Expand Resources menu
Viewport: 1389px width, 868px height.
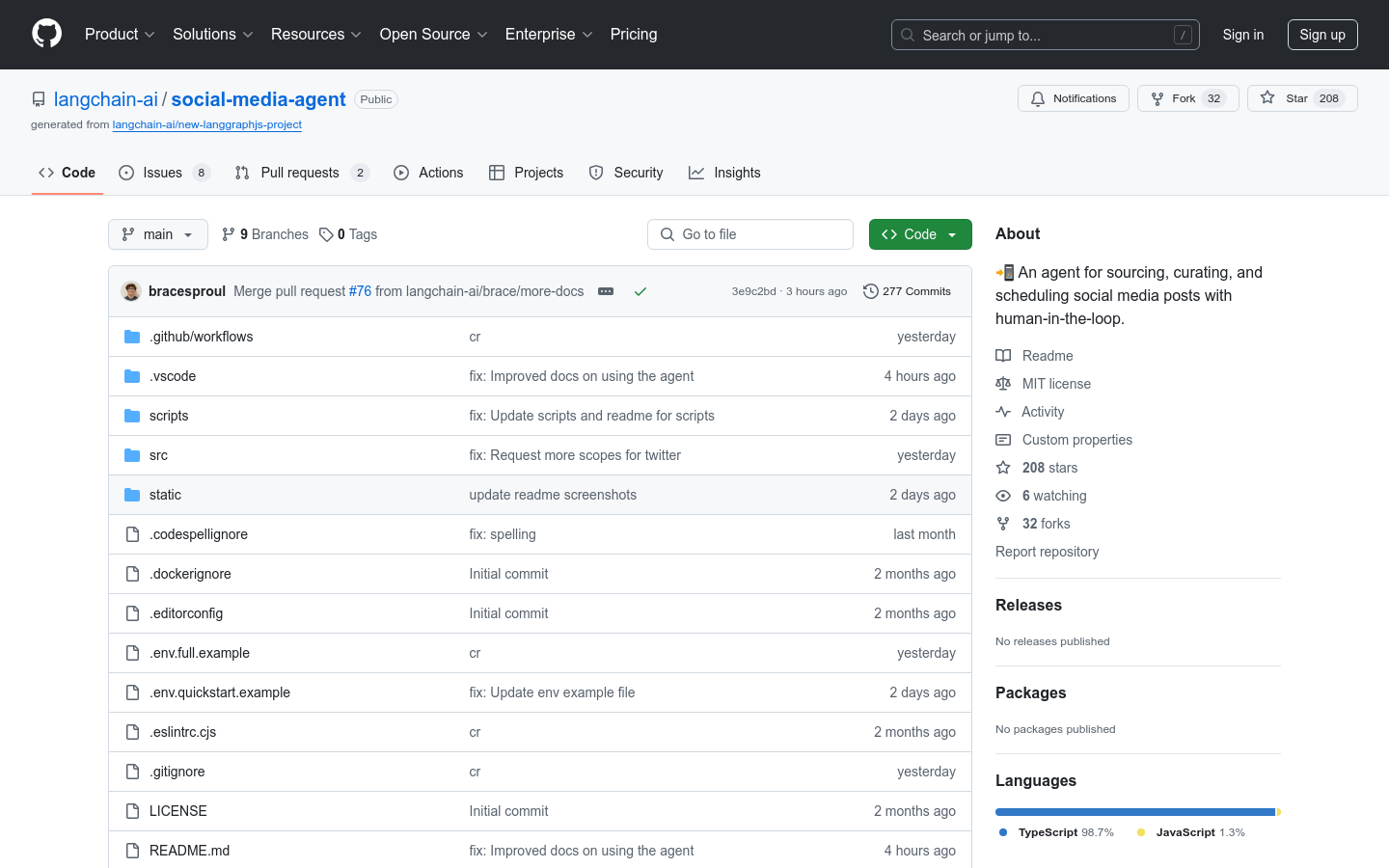point(316,35)
